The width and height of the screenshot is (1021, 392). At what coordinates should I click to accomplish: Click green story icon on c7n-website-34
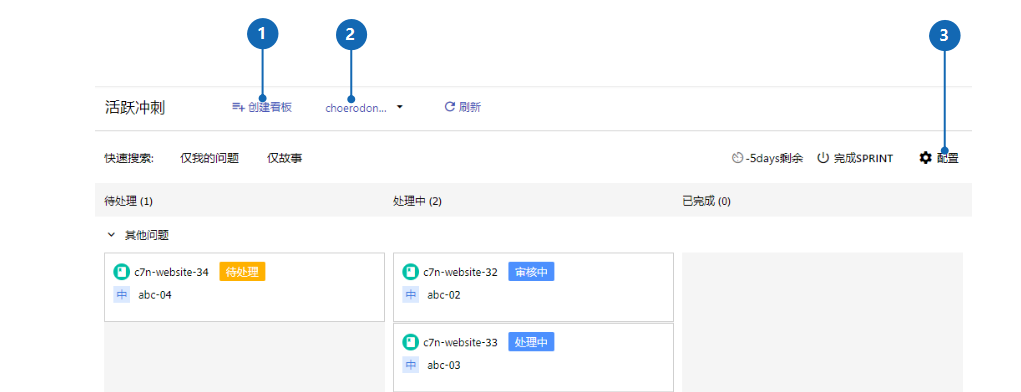pyautogui.click(x=121, y=272)
